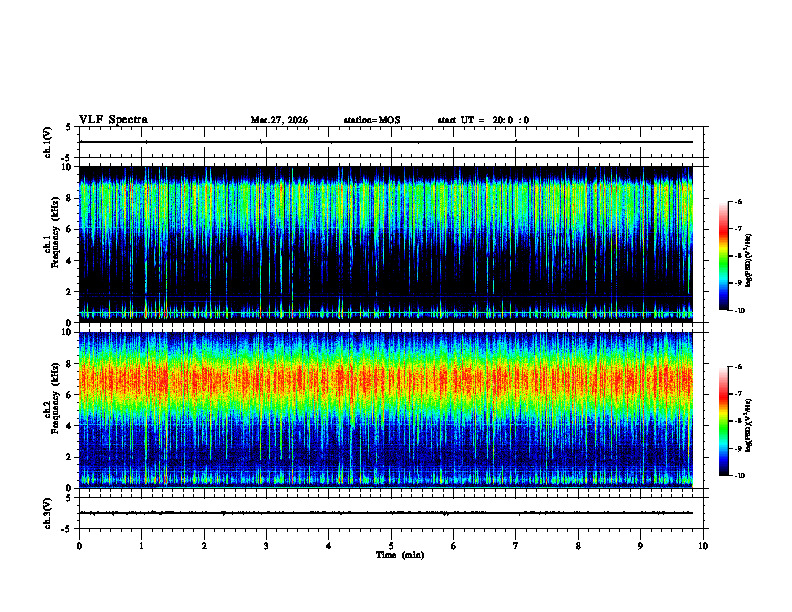The image size is (792, 612).
Task: Click the time axis tick label "0"
Action: (79, 546)
